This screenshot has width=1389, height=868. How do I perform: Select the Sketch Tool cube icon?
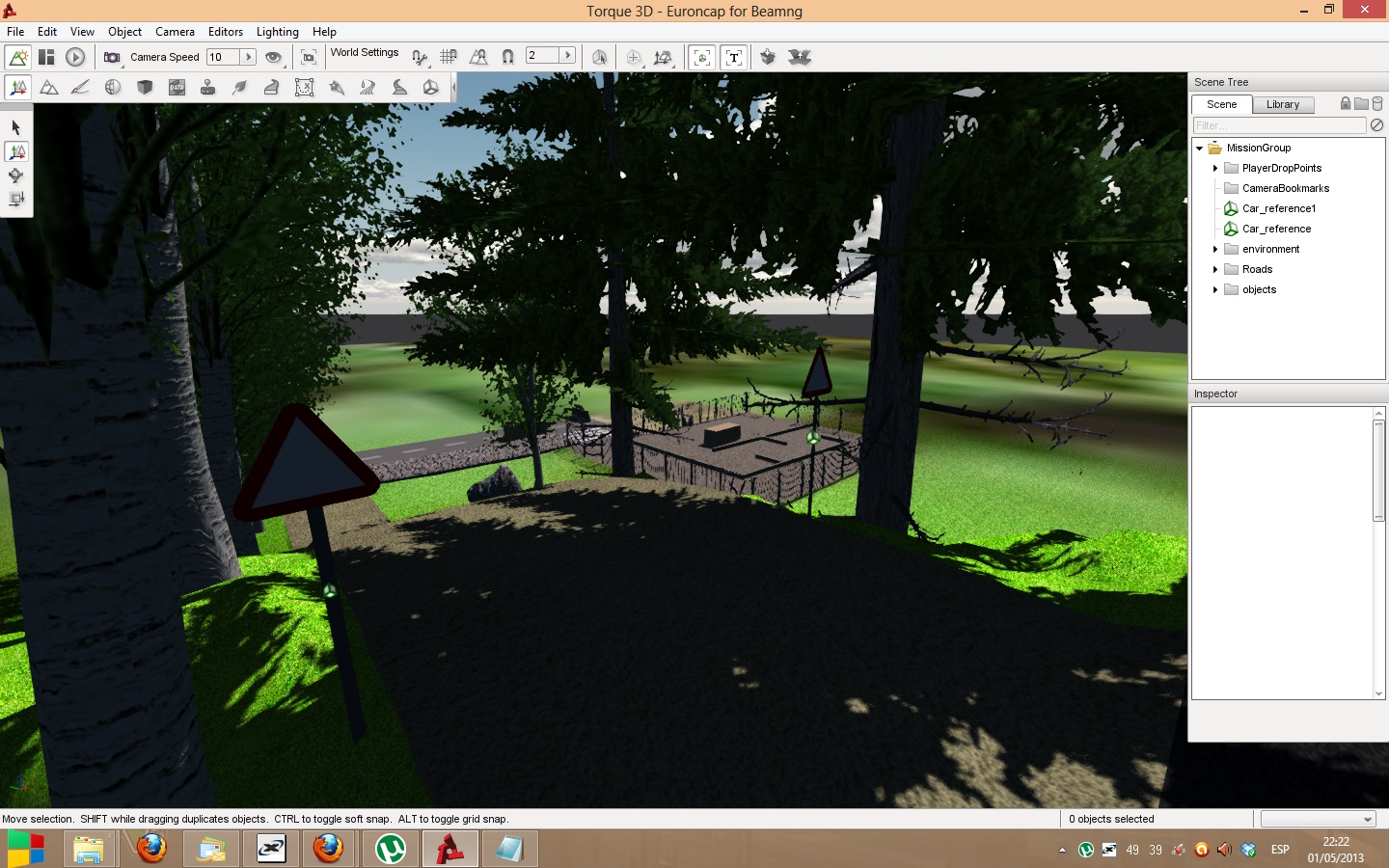[145, 88]
